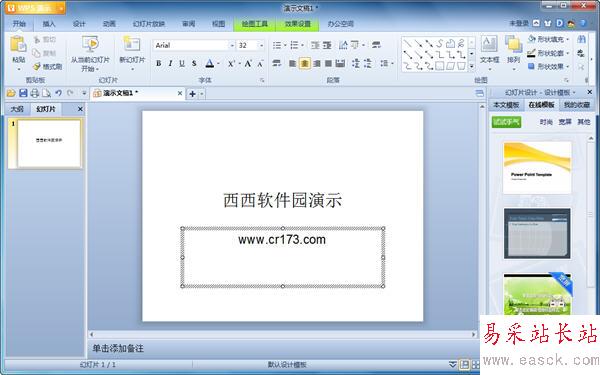
Task: Switch to My Favorites templates tab
Action: (577, 104)
